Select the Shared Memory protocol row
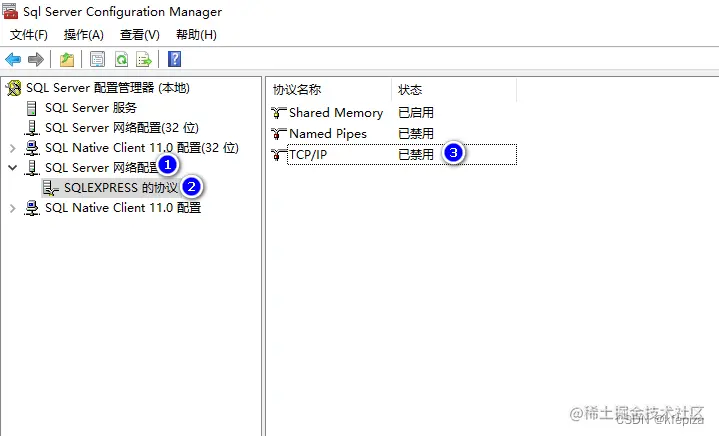This screenshot has width=719, height=436. pyautogui.click(x=336, y=113)
